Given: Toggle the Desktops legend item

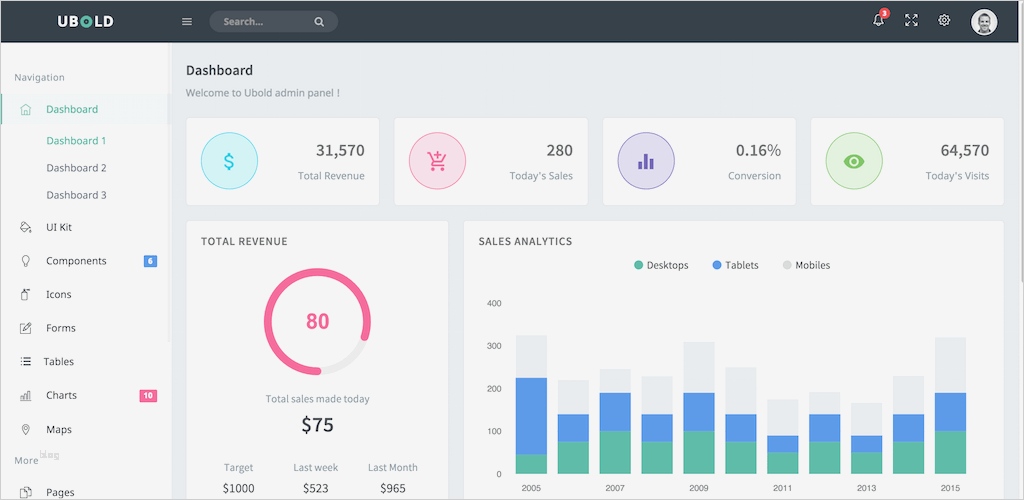Looking at the screenshot, I should click(661, 265).
